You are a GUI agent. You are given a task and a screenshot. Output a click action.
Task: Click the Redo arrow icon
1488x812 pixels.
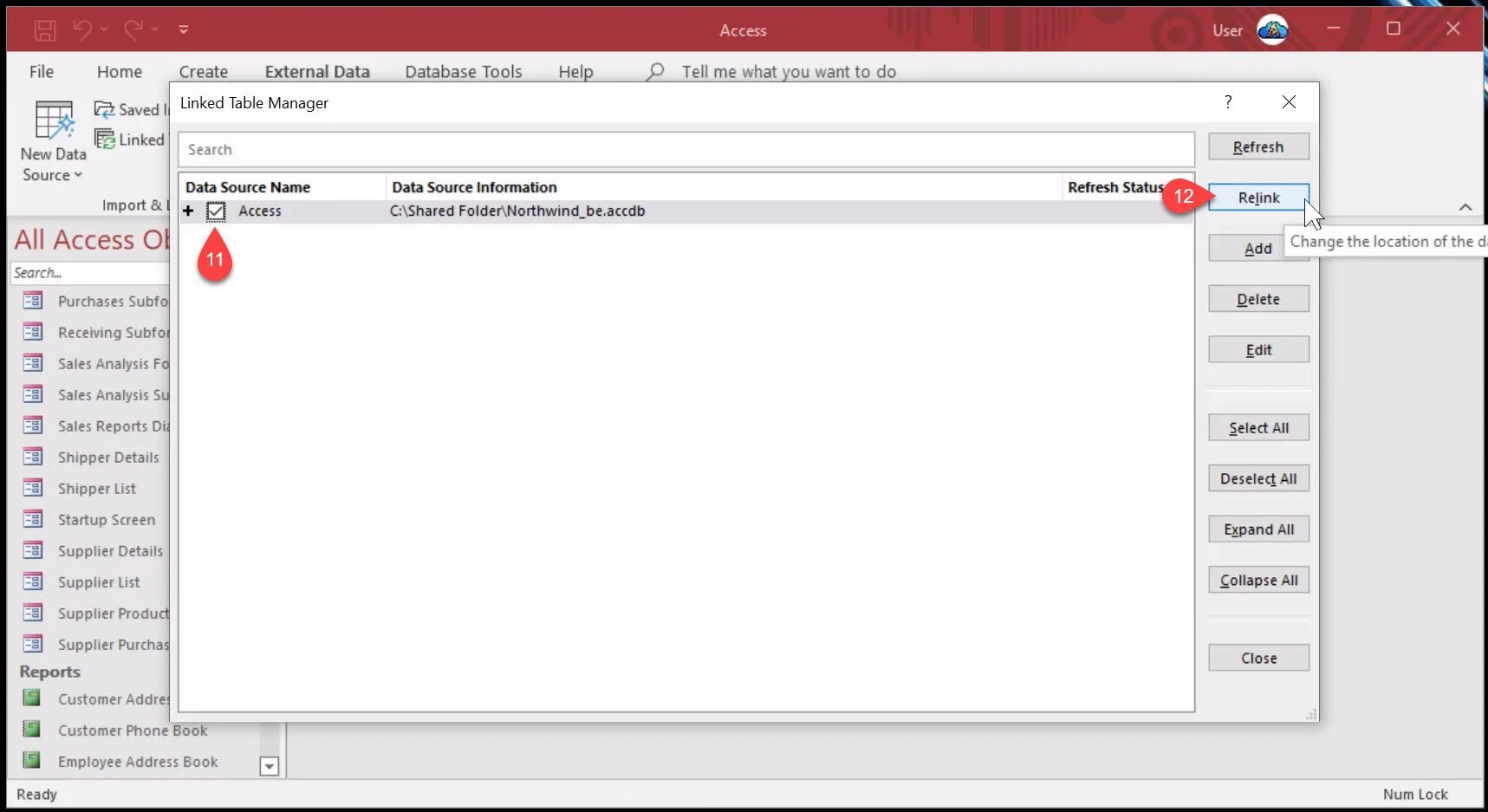tap(133, 29)
